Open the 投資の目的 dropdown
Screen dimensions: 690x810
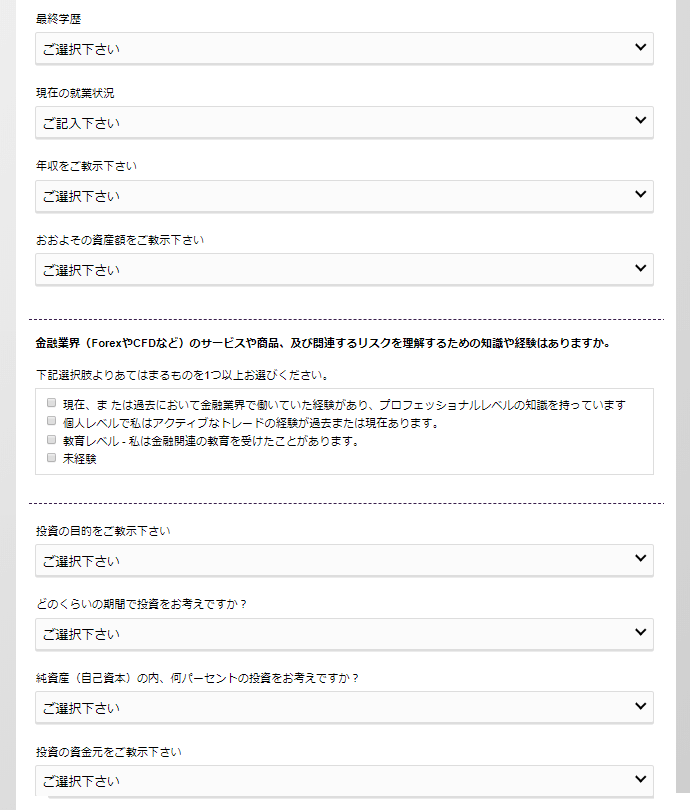pyautogui.click(x=344, y=560)
